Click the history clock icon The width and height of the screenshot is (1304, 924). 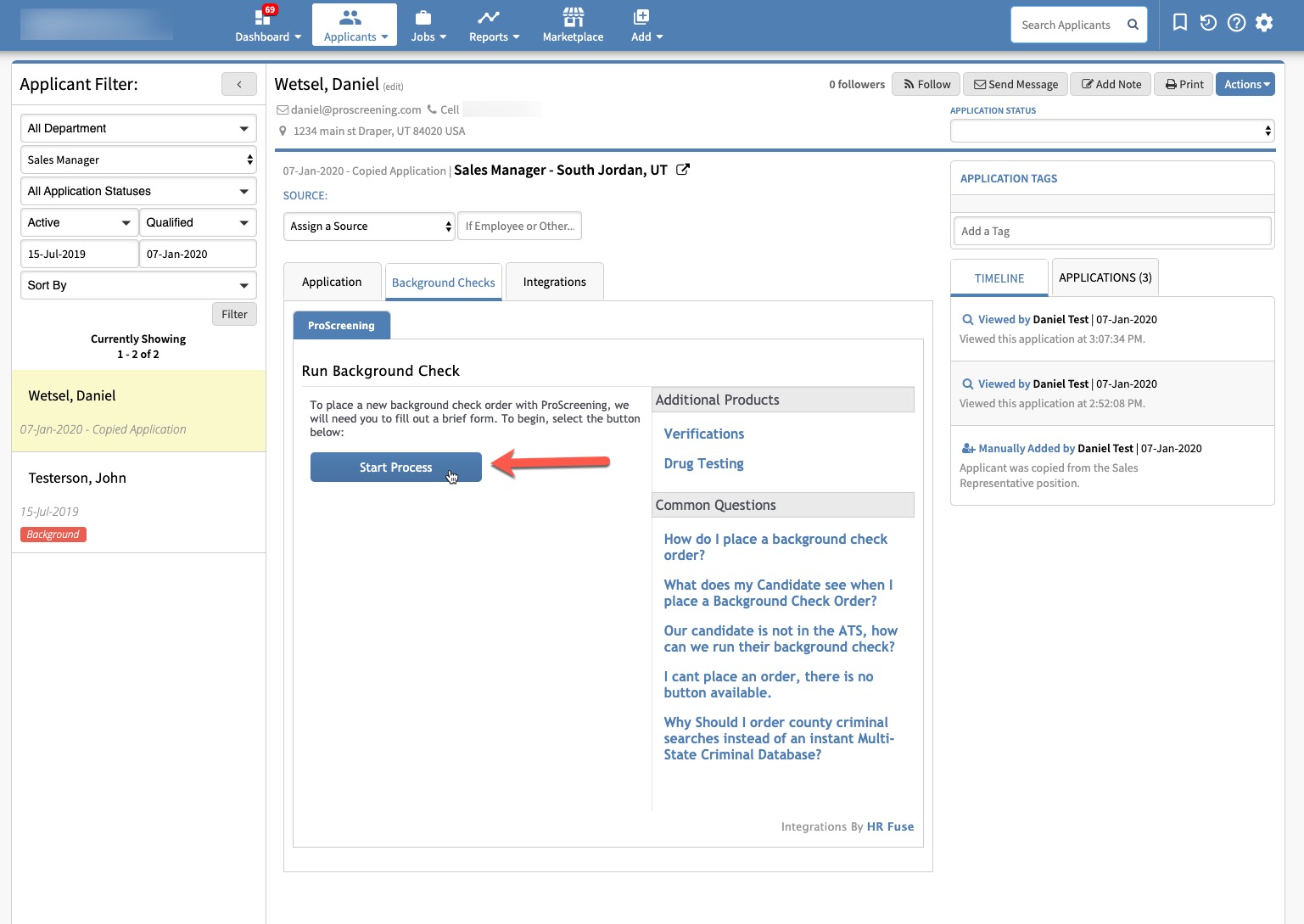[x=1208, y=23]
